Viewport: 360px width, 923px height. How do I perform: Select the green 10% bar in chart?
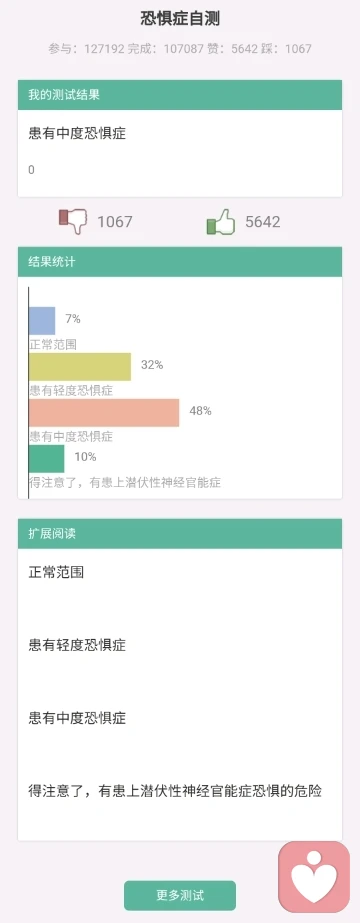pos(46,459)
